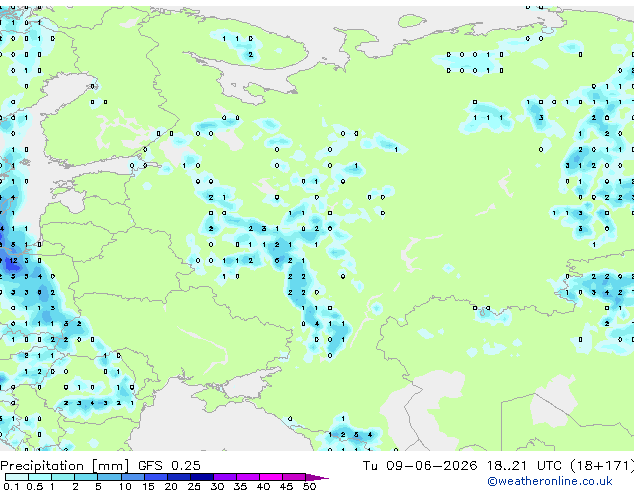Click the 35–40 mm violet legend swatch
This screenshot has width=634, height=490.
(x=247, y=477)
